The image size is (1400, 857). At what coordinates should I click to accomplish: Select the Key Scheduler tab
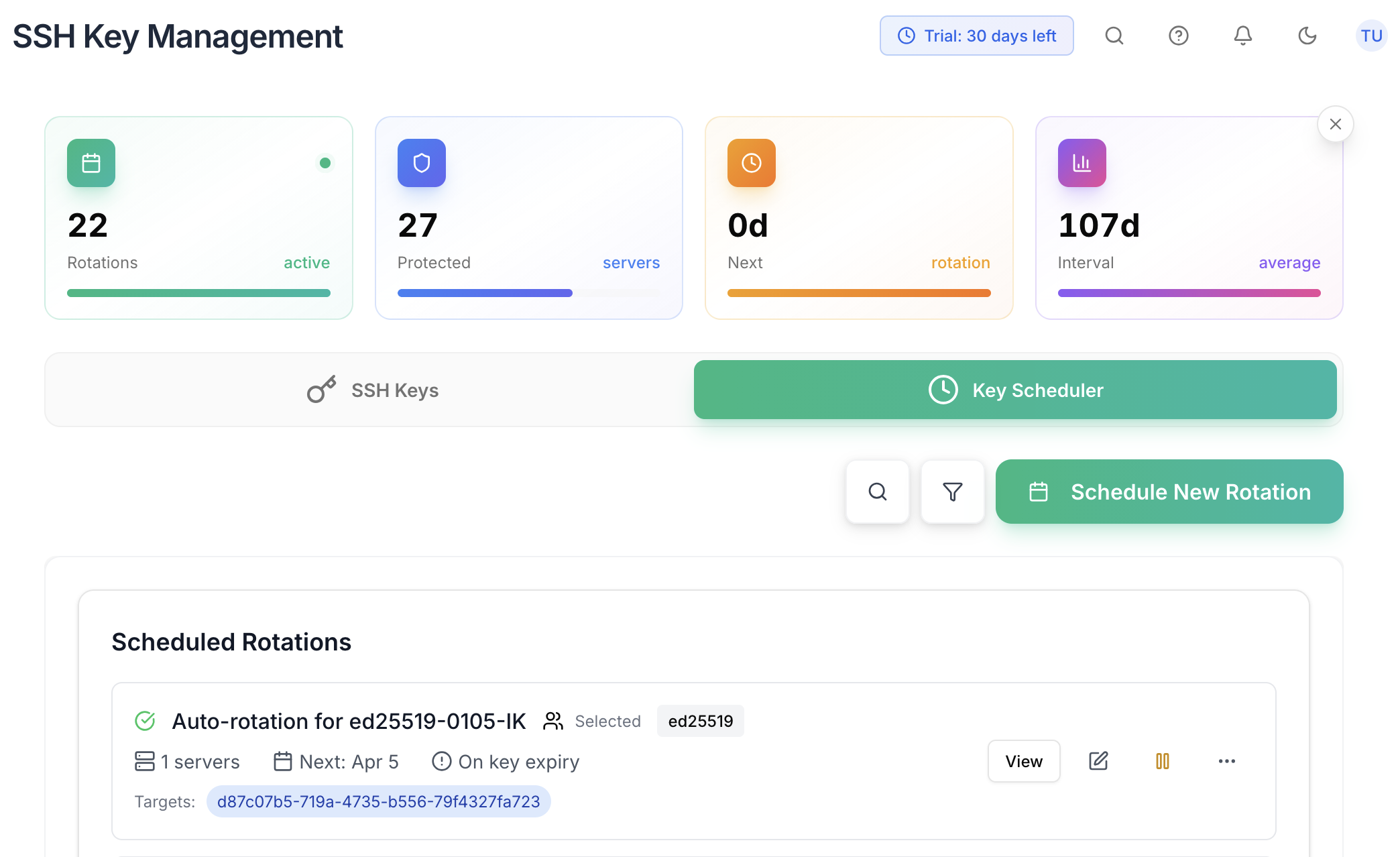[1015, 390]
